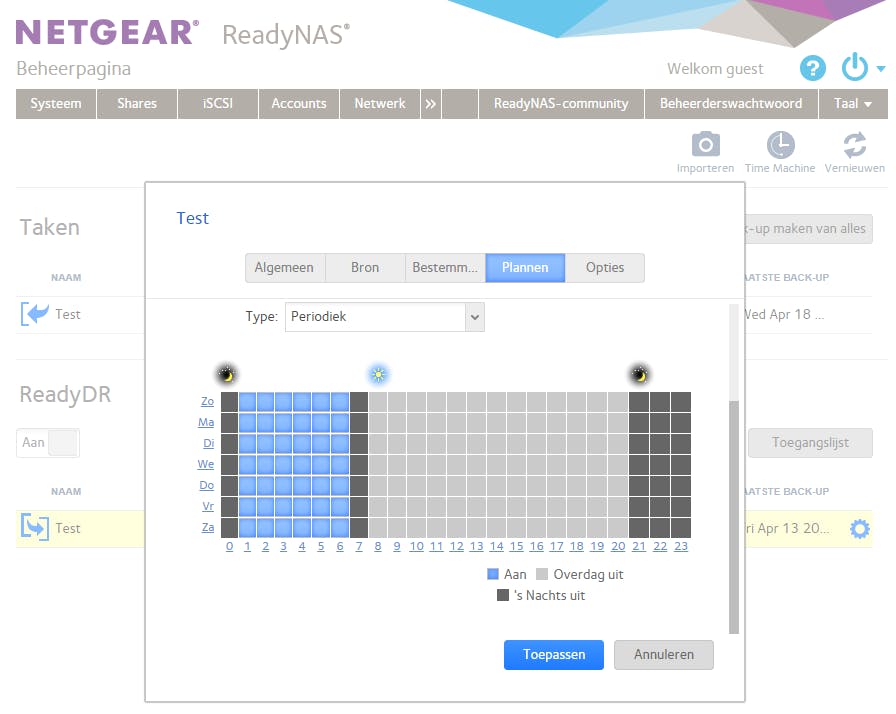The height and width of the screenshot is (714, 896).
Task: Click the Za day row link
Action: coord(208,528)
